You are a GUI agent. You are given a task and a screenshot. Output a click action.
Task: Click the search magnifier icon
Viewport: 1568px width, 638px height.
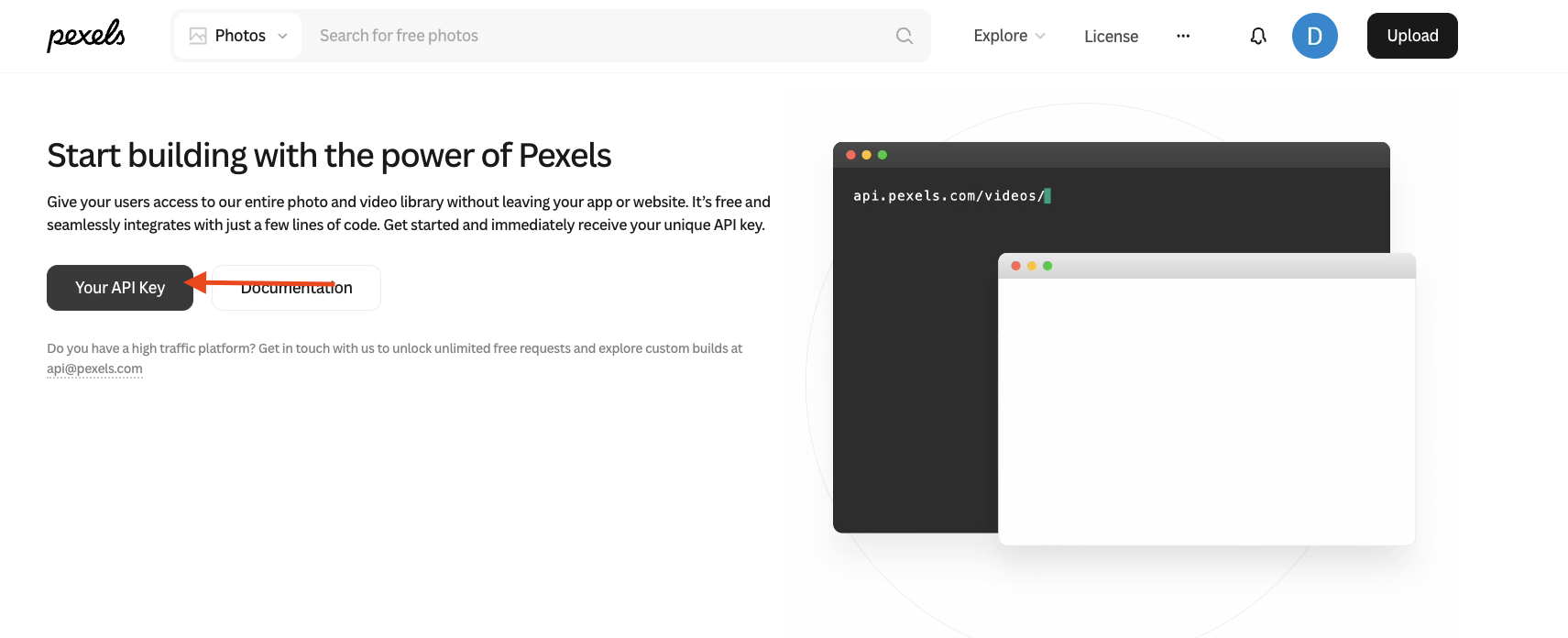(905, 36)
